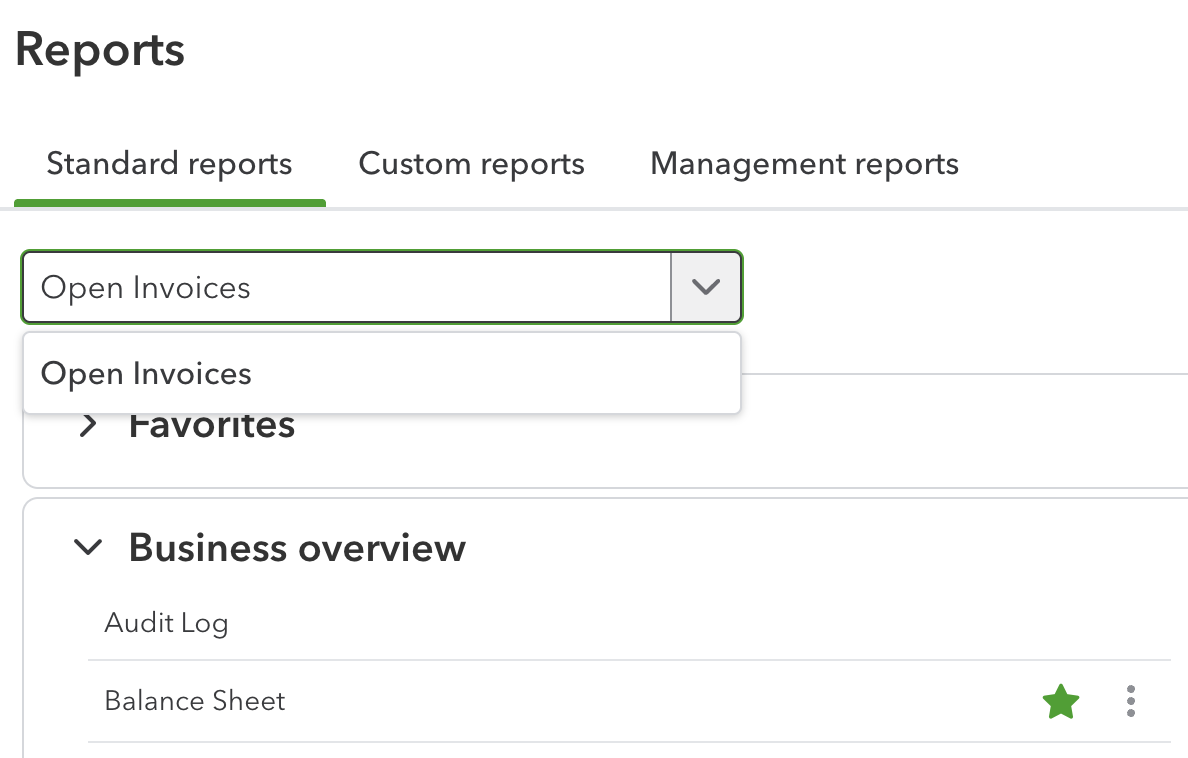Open the report search dropdown arrow
Image resolution: width=1188 pixels, height=758 pixels.
pos(705,287)
